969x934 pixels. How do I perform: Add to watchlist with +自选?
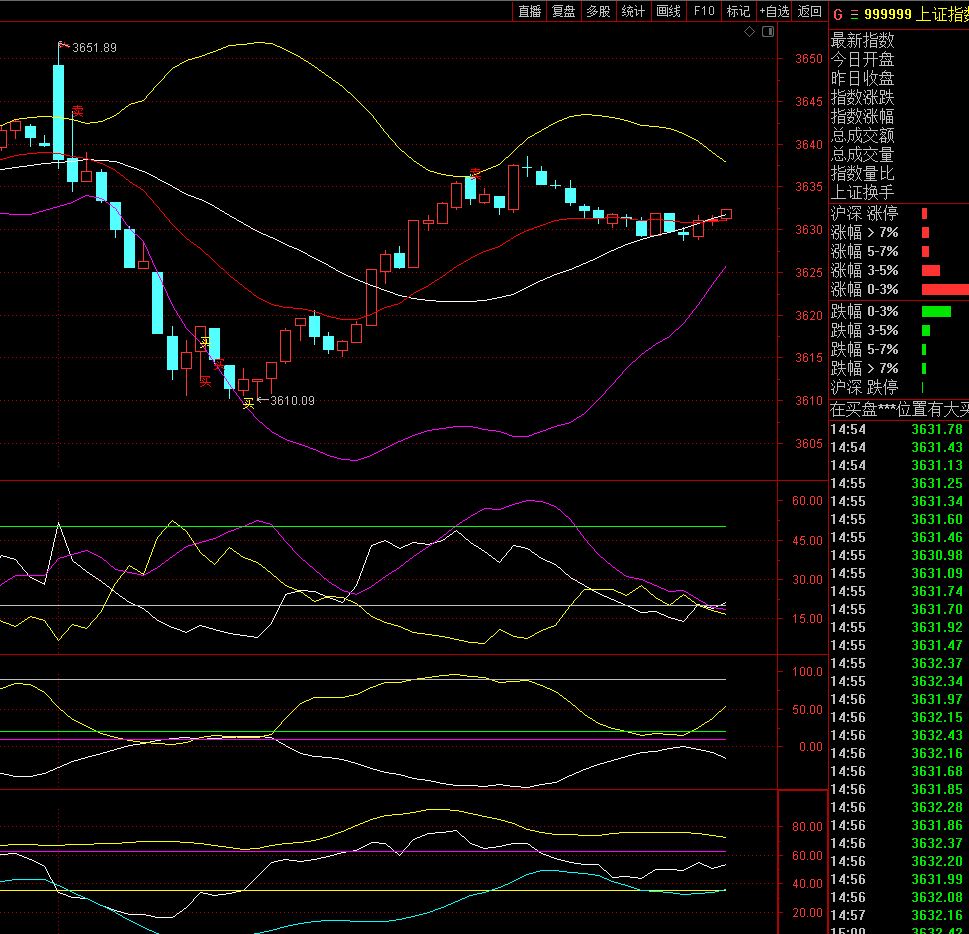774,11
